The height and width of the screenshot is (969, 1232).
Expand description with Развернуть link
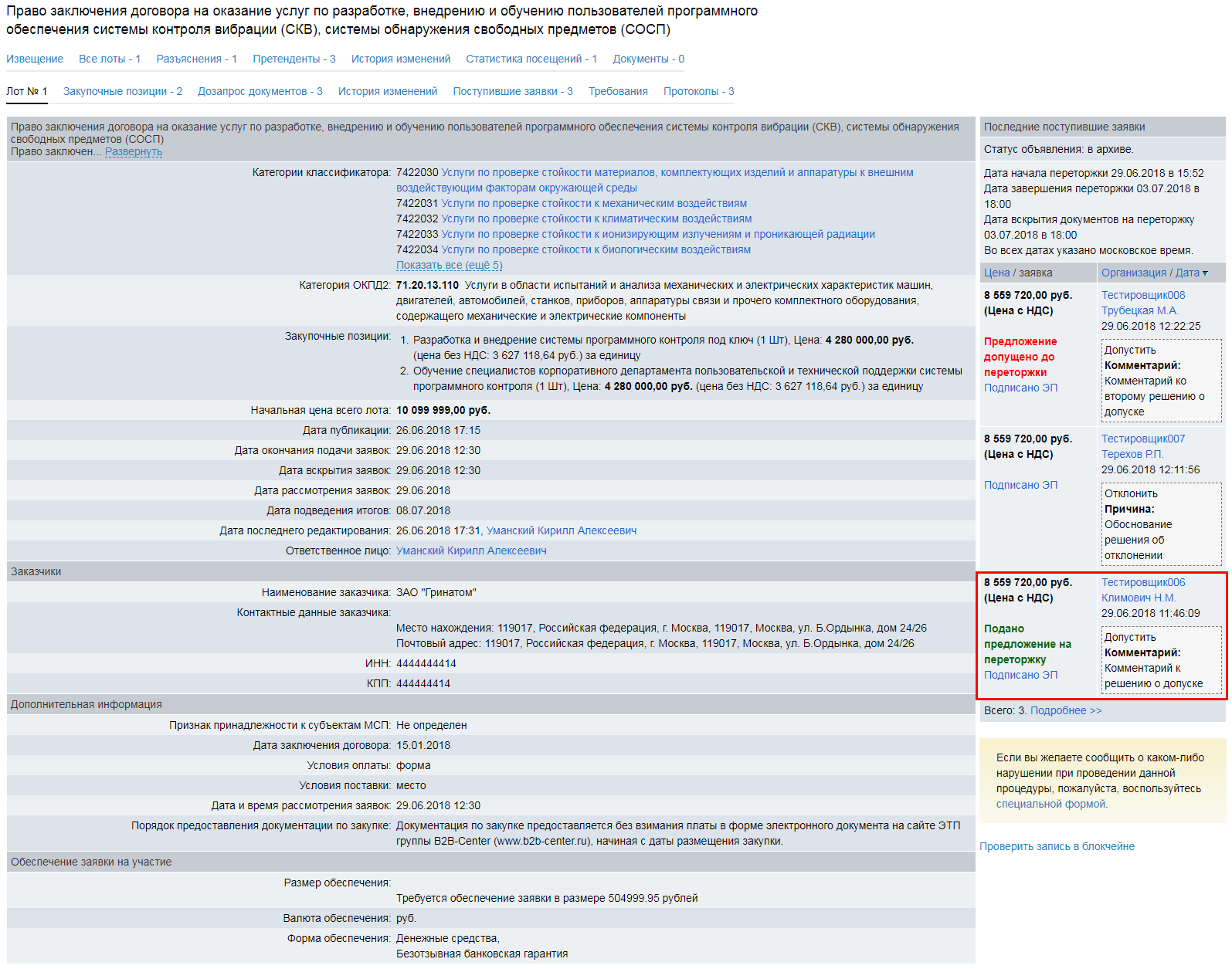coord(133,152)
